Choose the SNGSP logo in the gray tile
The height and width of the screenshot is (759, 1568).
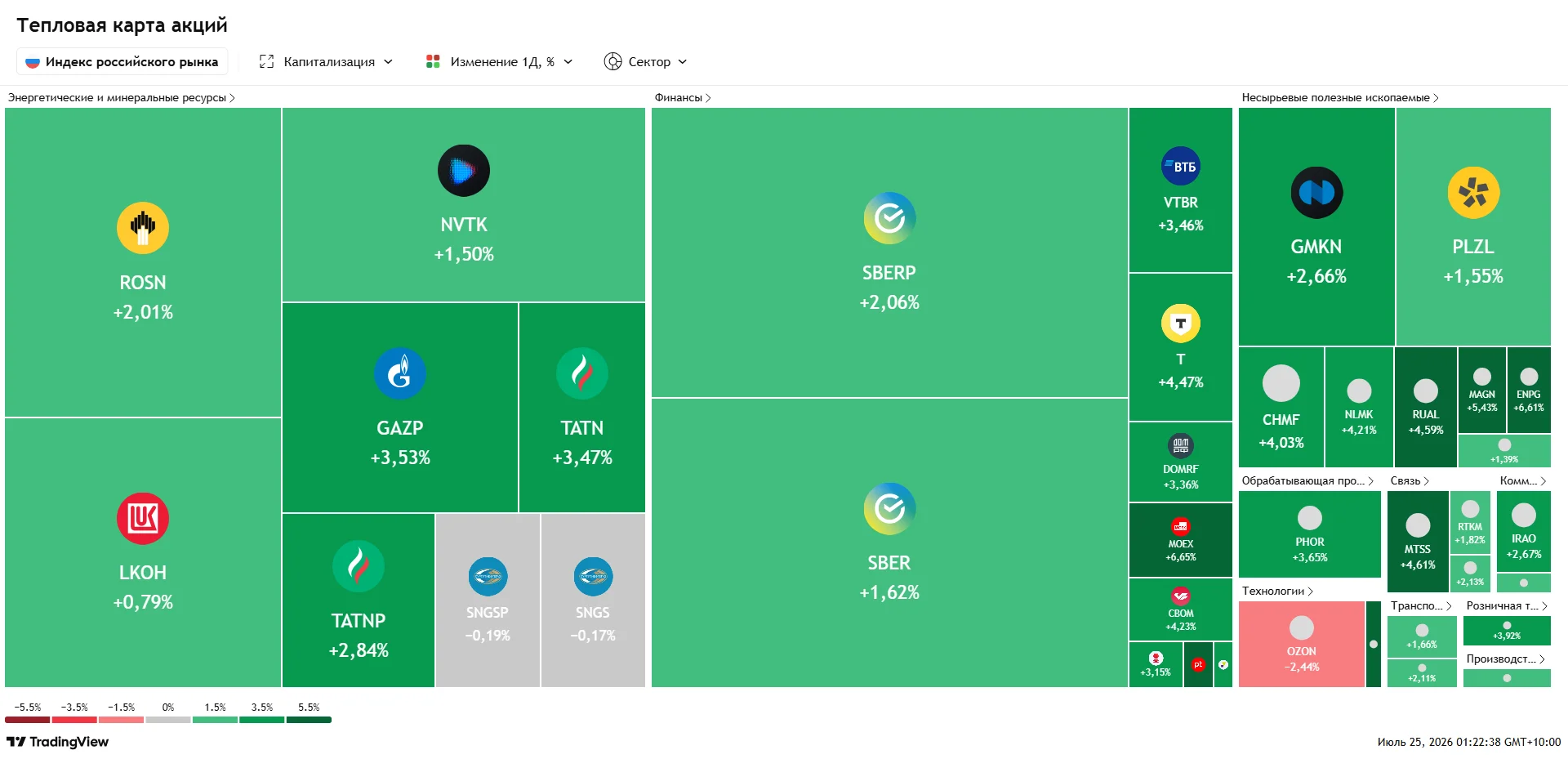(488, 577)
